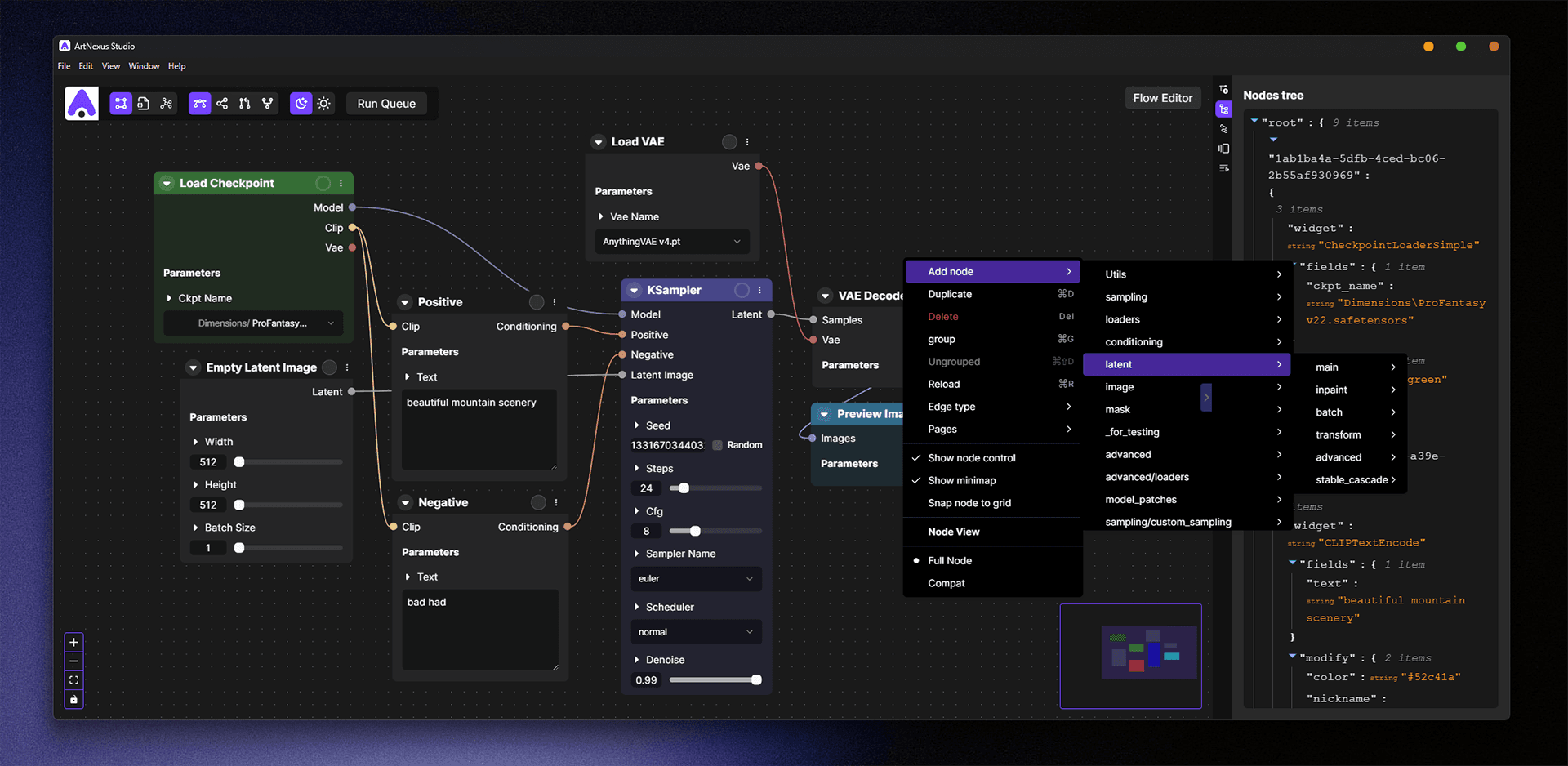Click the Run Queue button
Image resolution: width=1568 pixels, height=766 pixels.
pos(386,104)
